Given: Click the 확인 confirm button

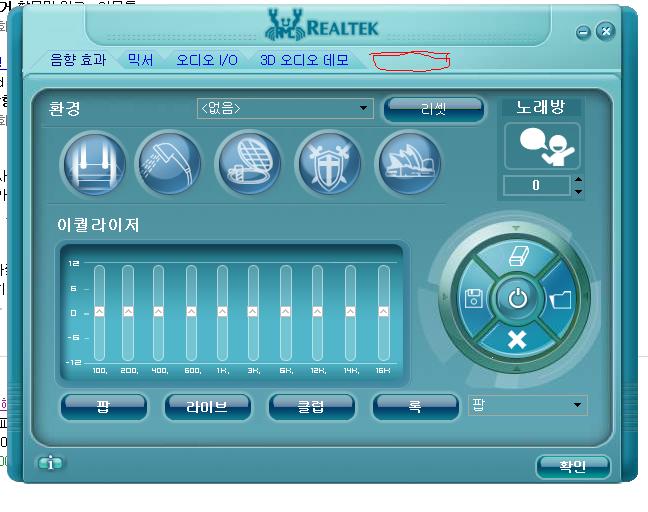Looking at the screenshot, I should (573, 467).
